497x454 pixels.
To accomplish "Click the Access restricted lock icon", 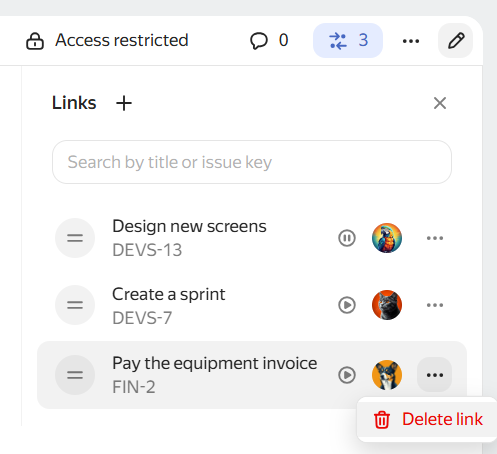I will pyautogui.click(x=35, y=41).
